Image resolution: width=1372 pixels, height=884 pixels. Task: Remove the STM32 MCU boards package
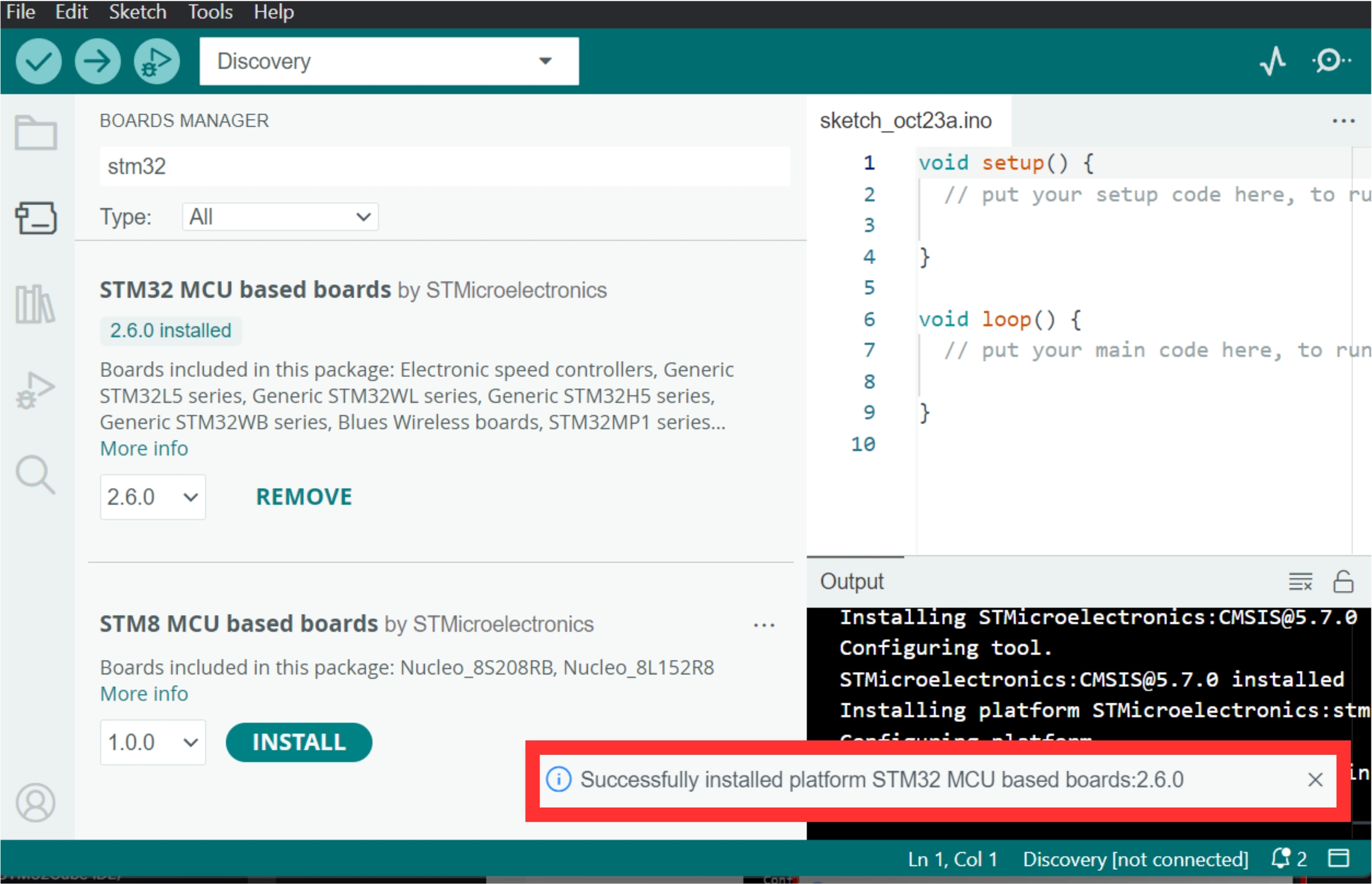pyautogui.click(x=304, y=497)
